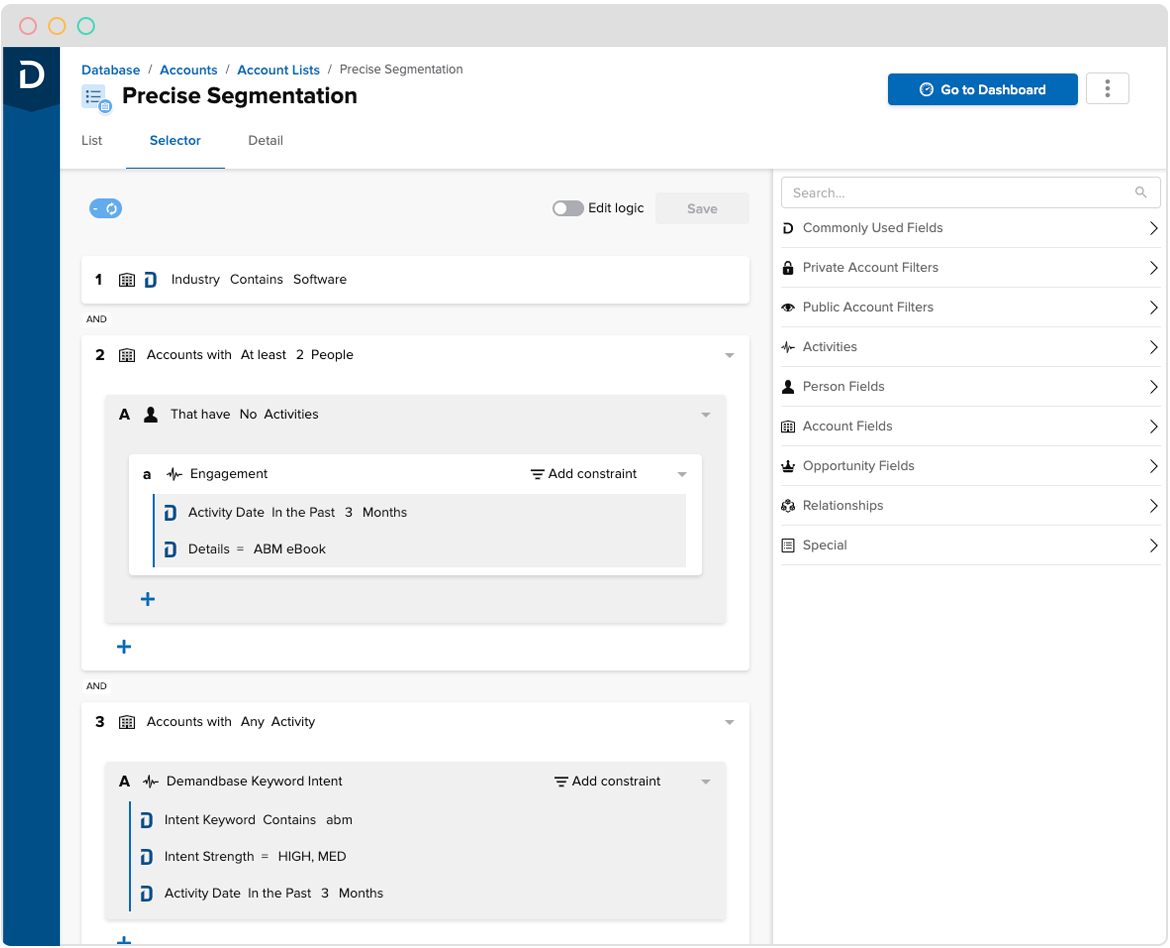
Task: Click the icon beside Opportunity Fields
Action: pyautogui.click(x=788, y=465)
